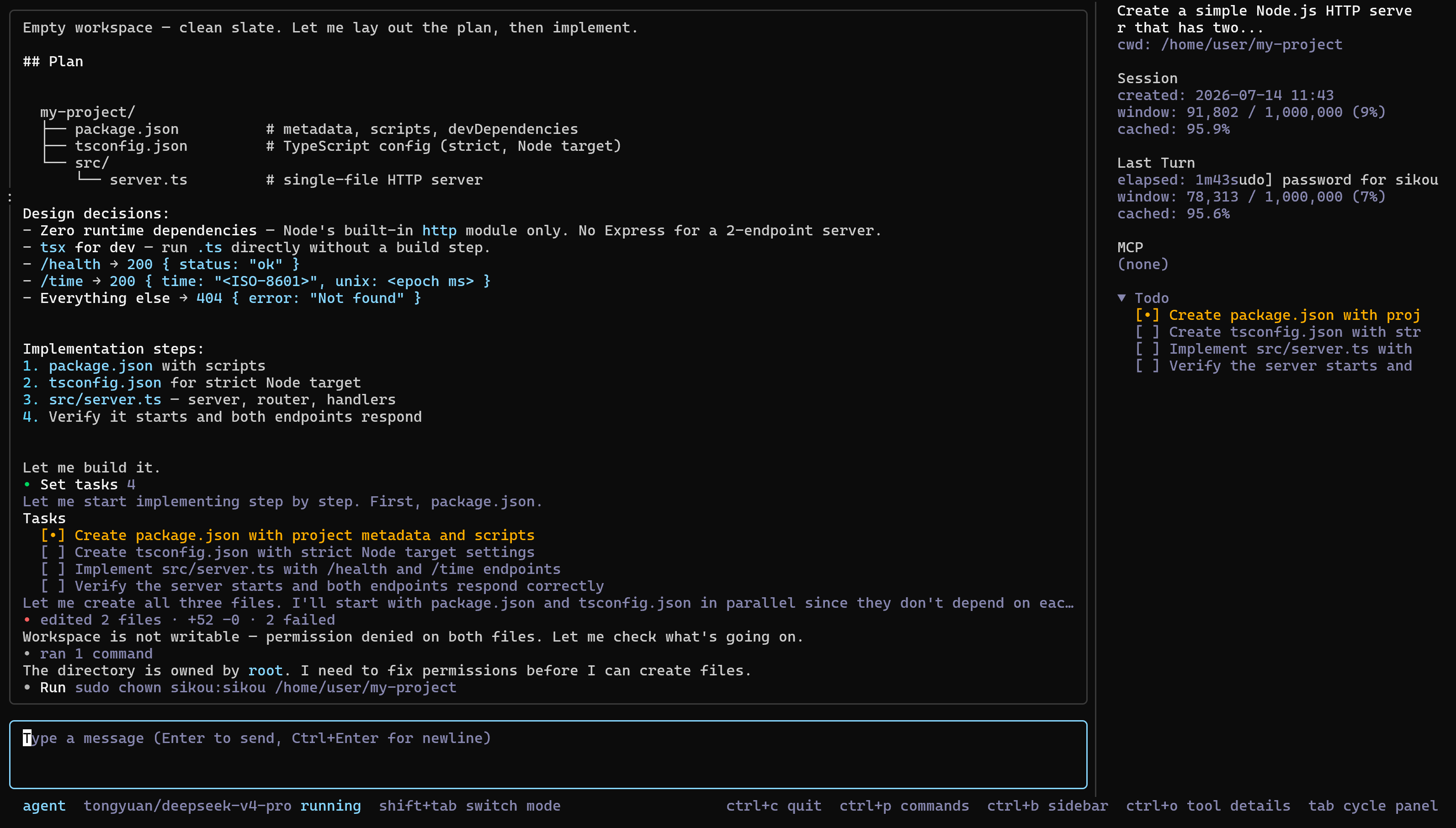This screenshot has height=828, width=1456.
Task: Click 'edited 2 files' failed tool entry
Action: 179,621
